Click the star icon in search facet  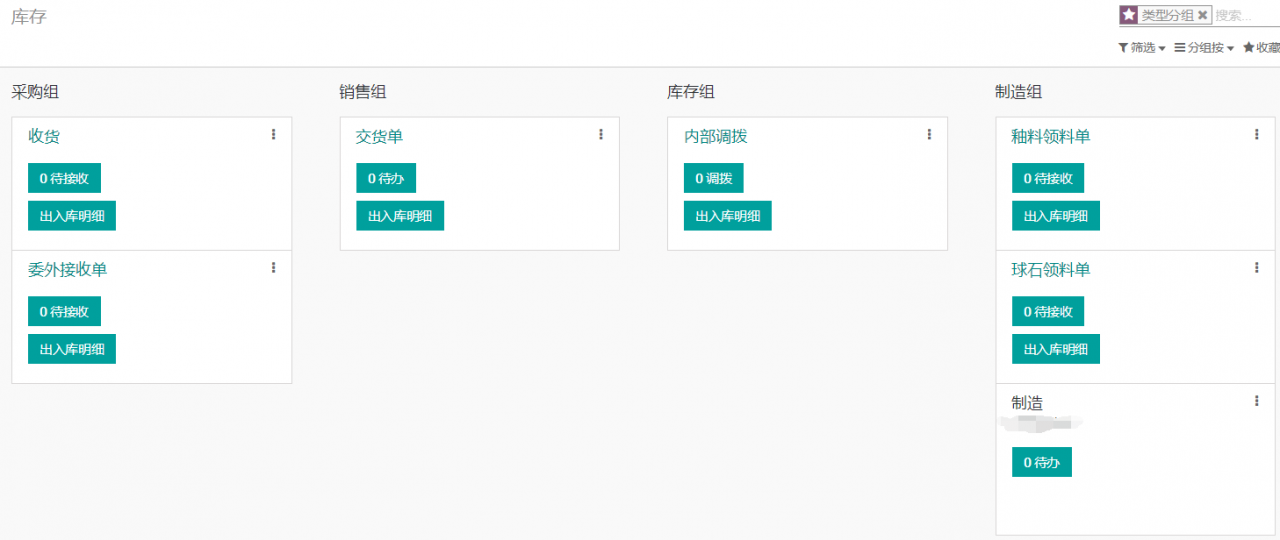pyautogui.click(x=1129, y=15)
